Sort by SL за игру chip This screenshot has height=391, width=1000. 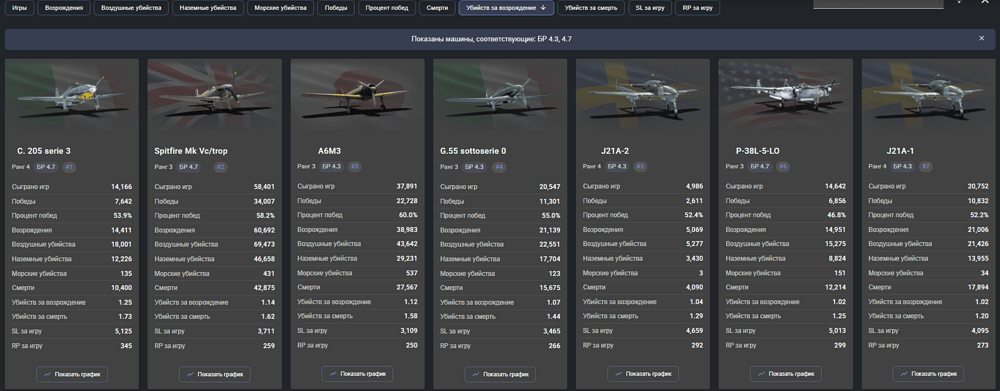click(650, 8)
